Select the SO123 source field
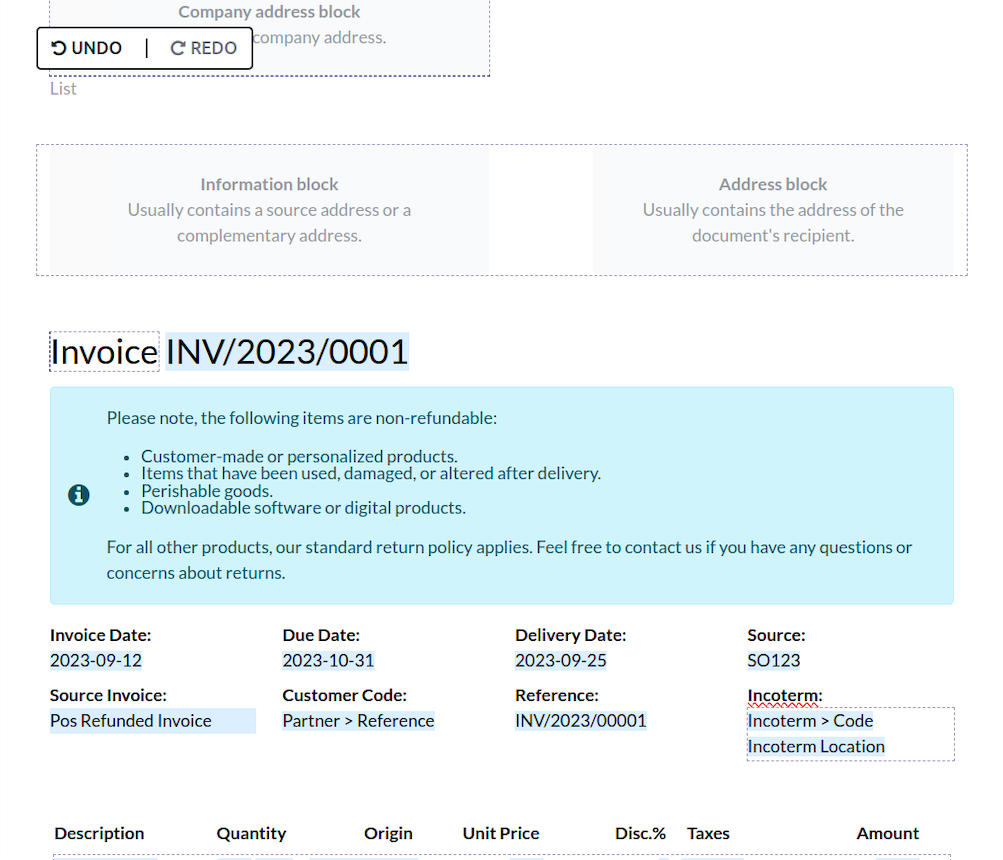Viewport: 1003px width, 860px height. click(x=773, y=660)
